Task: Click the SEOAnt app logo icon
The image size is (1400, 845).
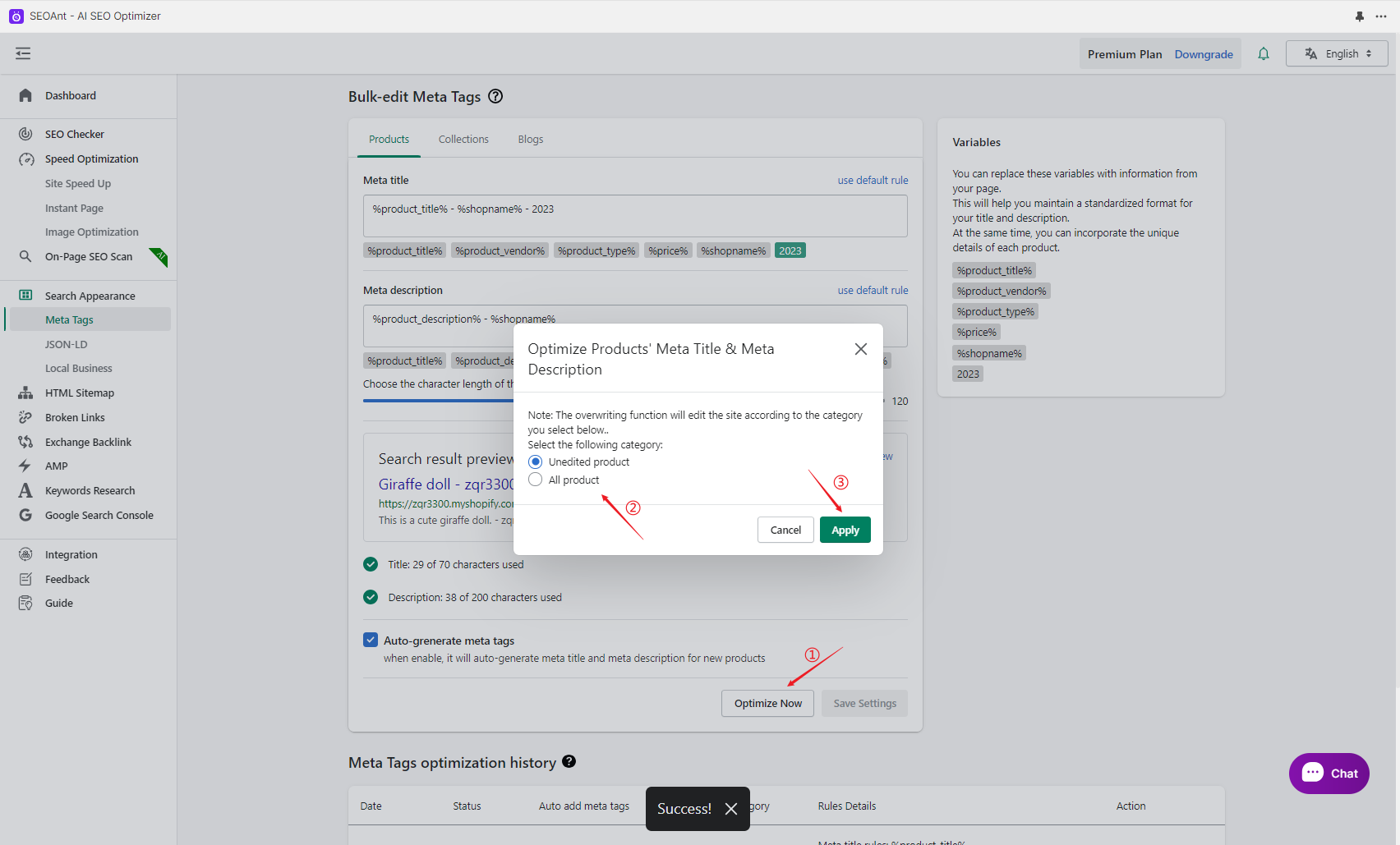Action: [x=16, y=16]
